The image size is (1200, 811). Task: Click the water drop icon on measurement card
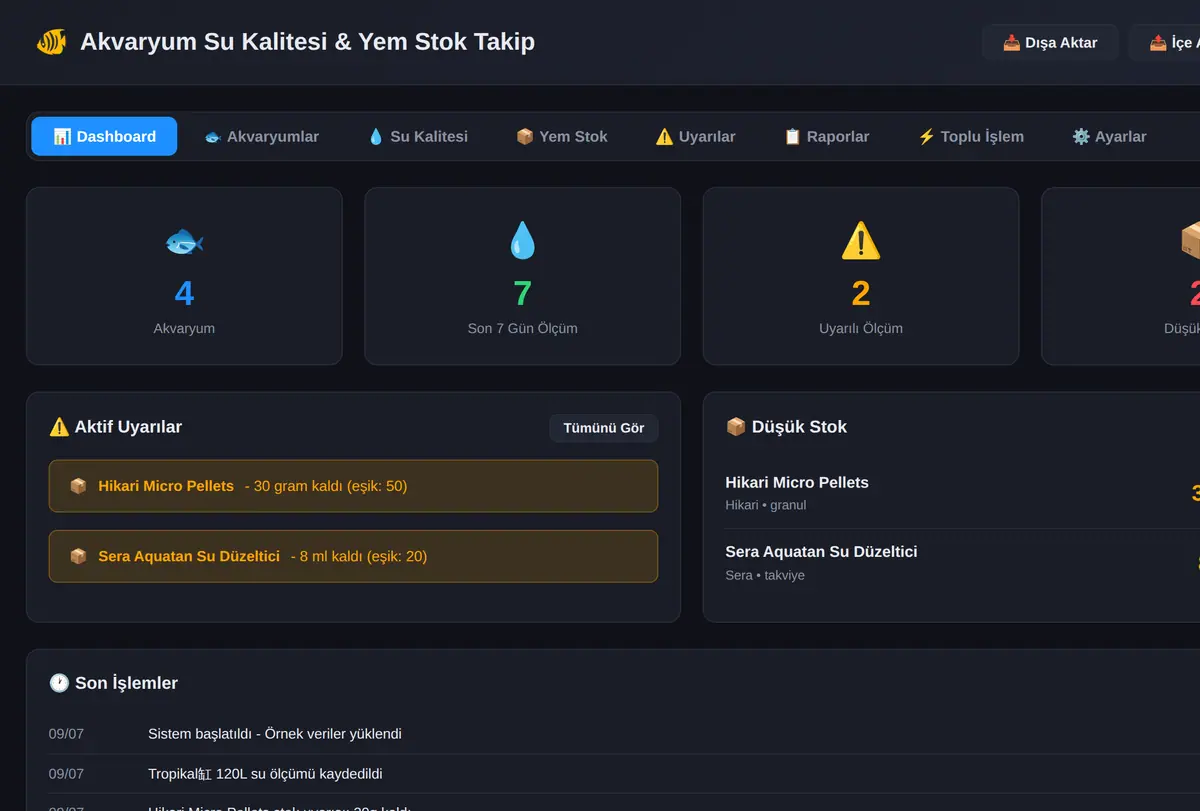522,242
